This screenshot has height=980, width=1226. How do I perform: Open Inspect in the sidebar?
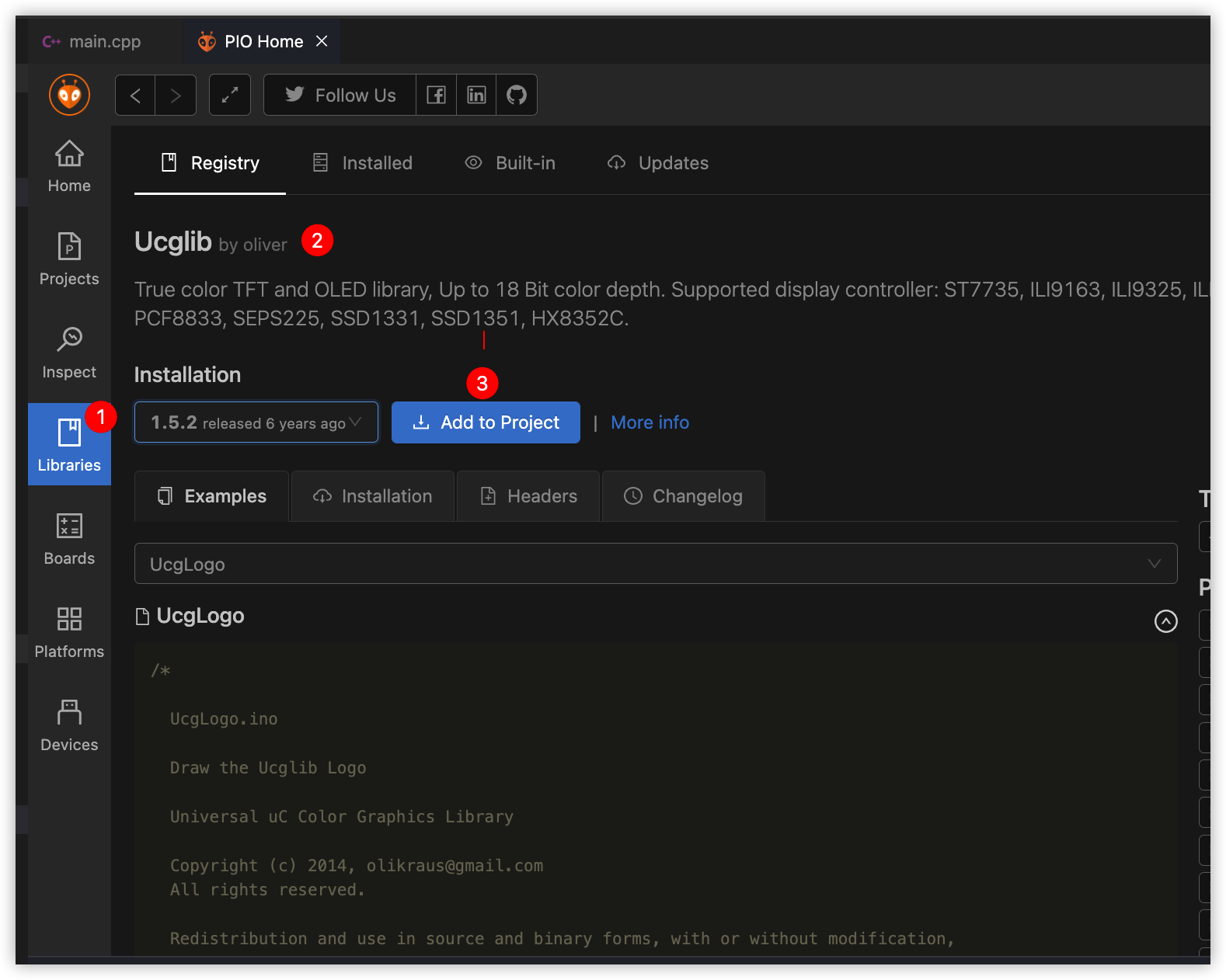[69, 353]
